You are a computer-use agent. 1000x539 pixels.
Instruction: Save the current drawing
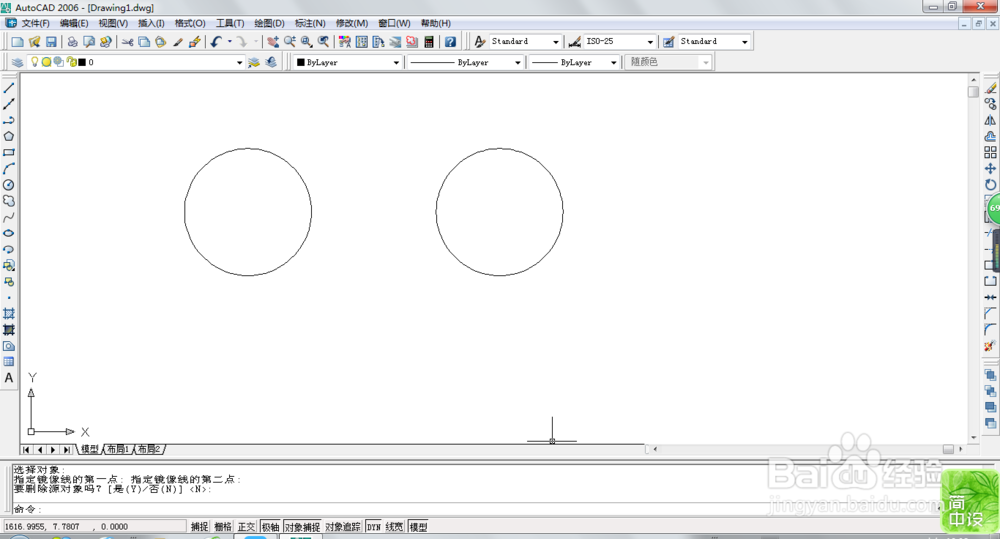[51, 41]
